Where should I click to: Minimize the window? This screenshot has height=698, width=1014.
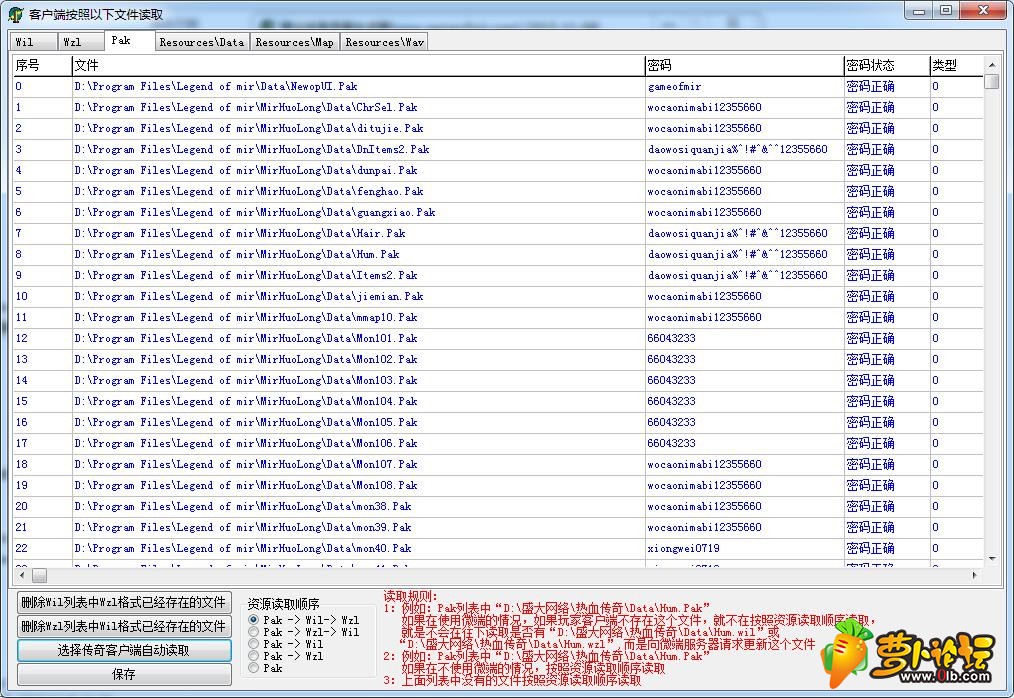pyautogui.click(x=919, y=10)
